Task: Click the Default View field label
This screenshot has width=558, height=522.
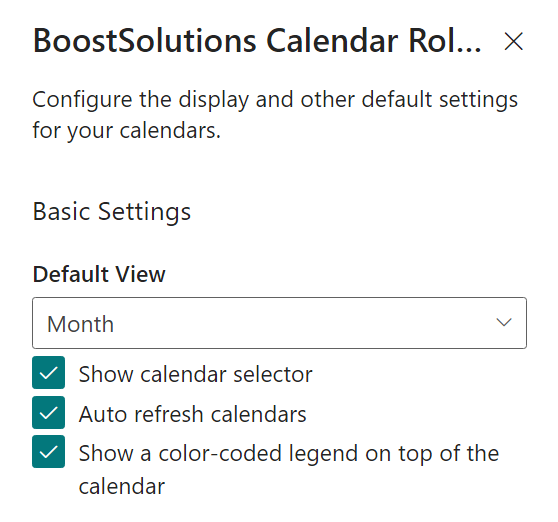Action: (99, 274)
